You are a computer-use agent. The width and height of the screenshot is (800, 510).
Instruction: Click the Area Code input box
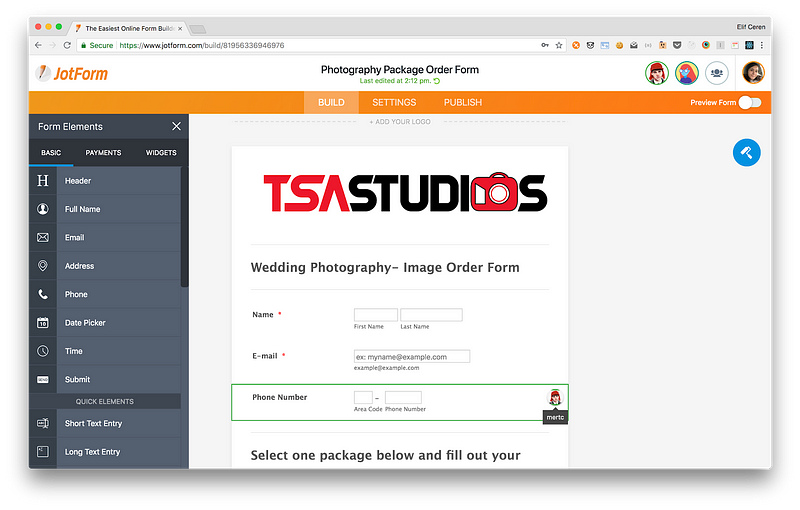click(x=363, y=397)
